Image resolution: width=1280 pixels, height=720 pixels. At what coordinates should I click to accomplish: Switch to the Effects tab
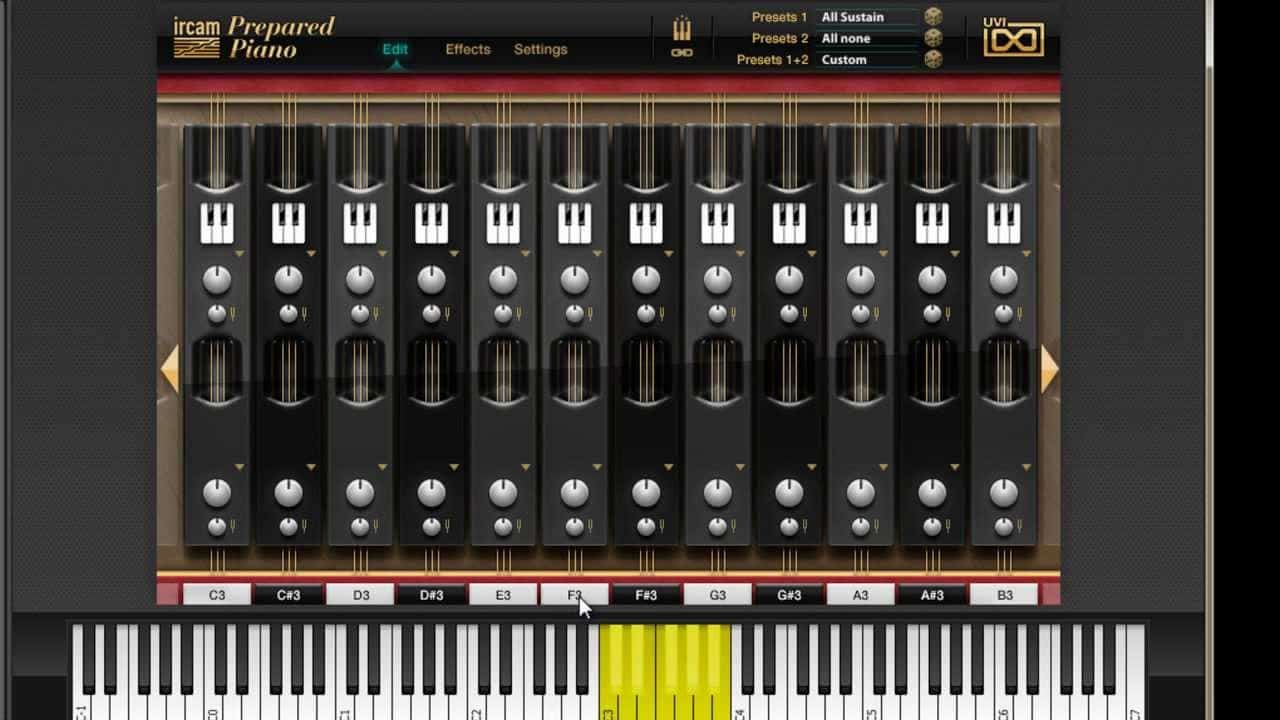(468, 49)
